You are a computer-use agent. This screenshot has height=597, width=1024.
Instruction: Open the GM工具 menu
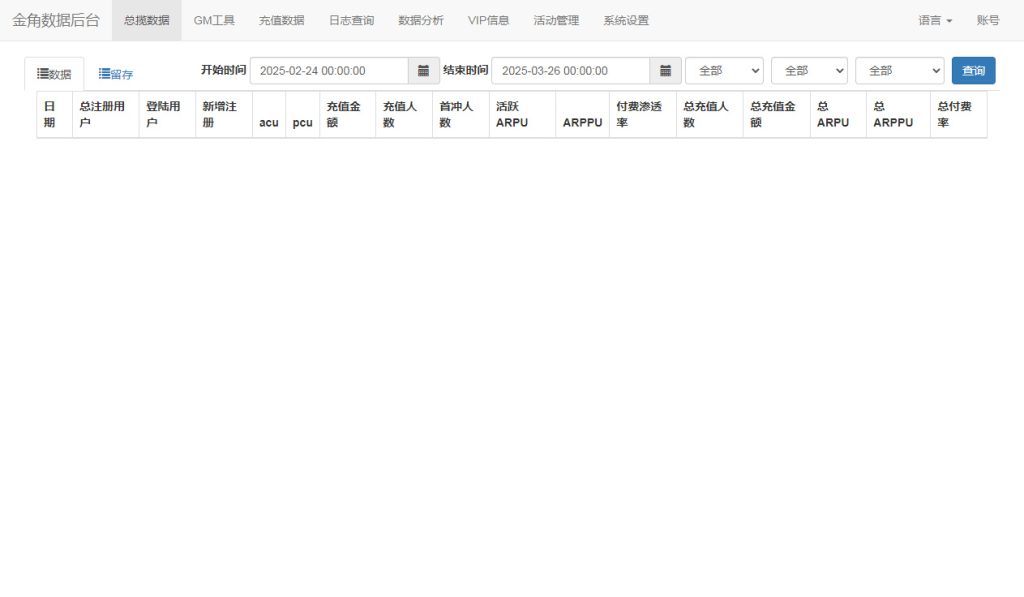pyautogui.click(x=213, y=18)
